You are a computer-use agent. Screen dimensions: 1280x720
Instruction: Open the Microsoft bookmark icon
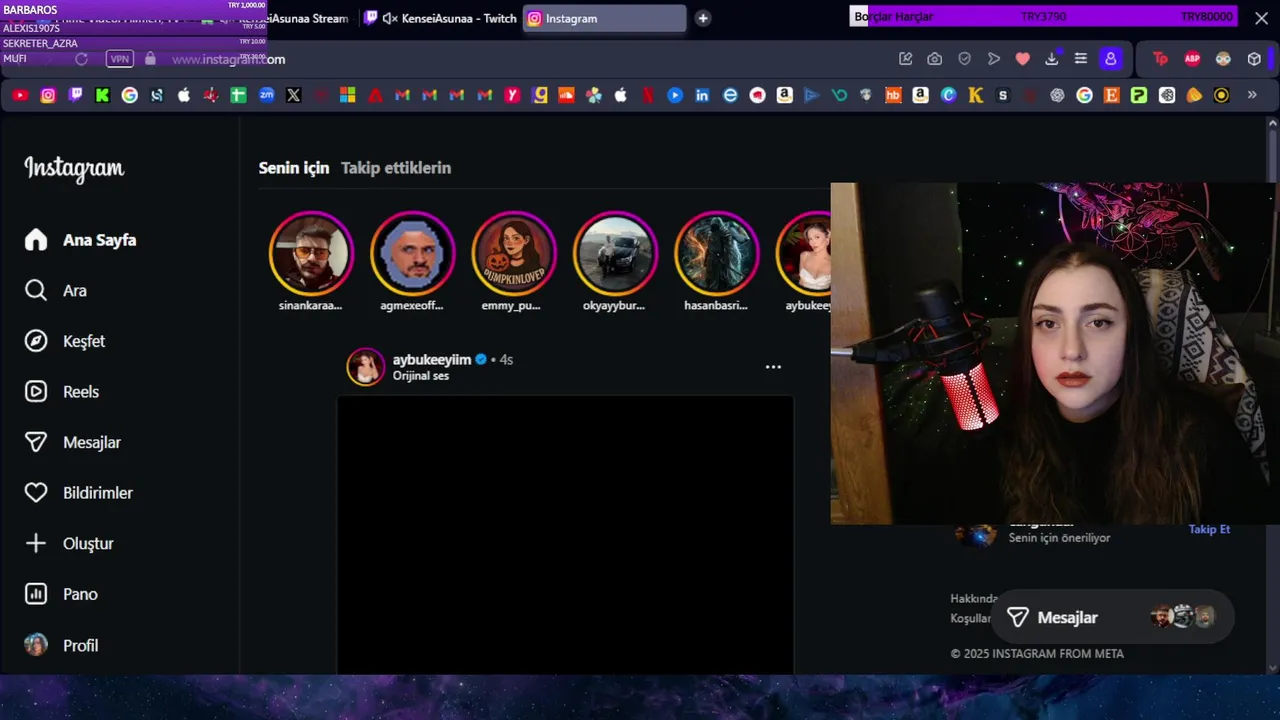347,95
